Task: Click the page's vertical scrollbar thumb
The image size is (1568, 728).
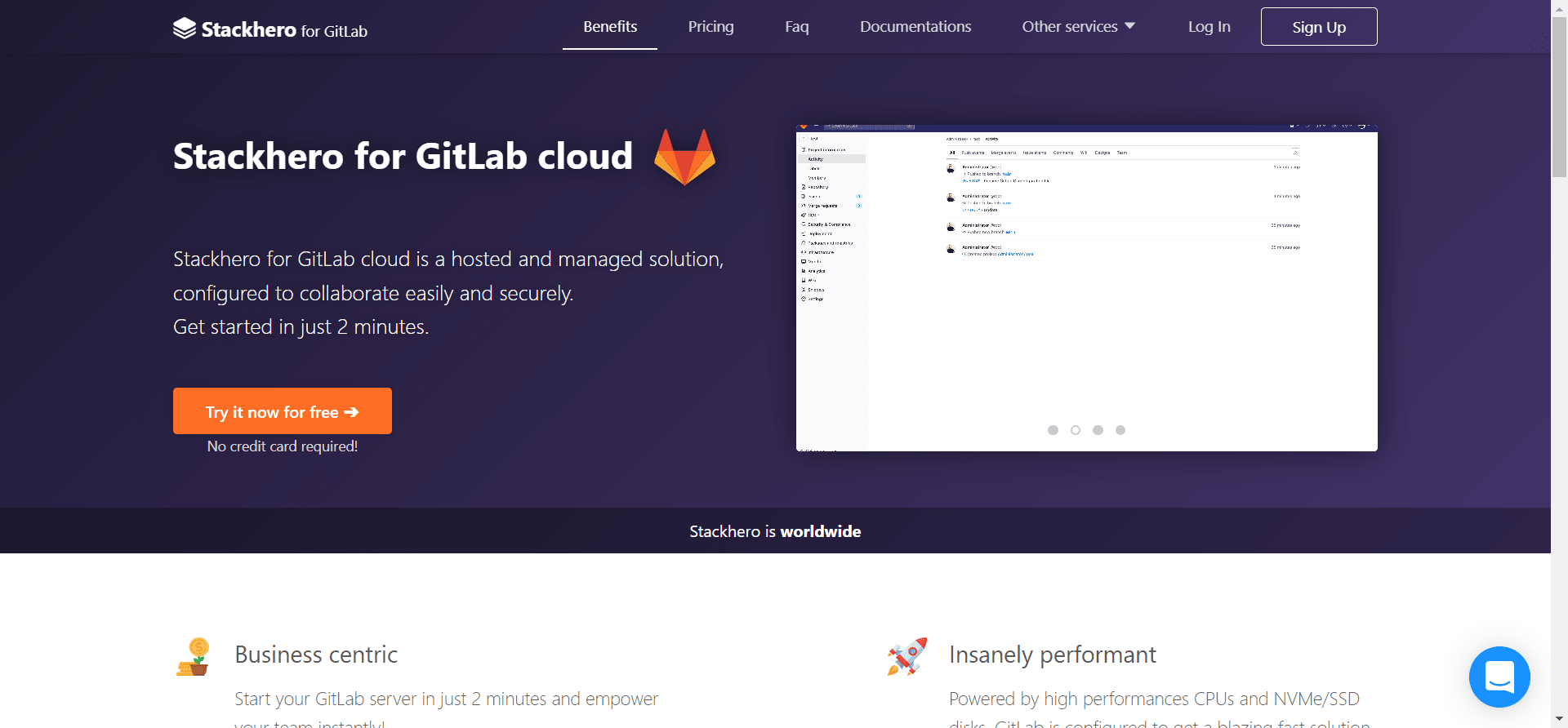Action: pyautogui.click(x=1559, y=98)
